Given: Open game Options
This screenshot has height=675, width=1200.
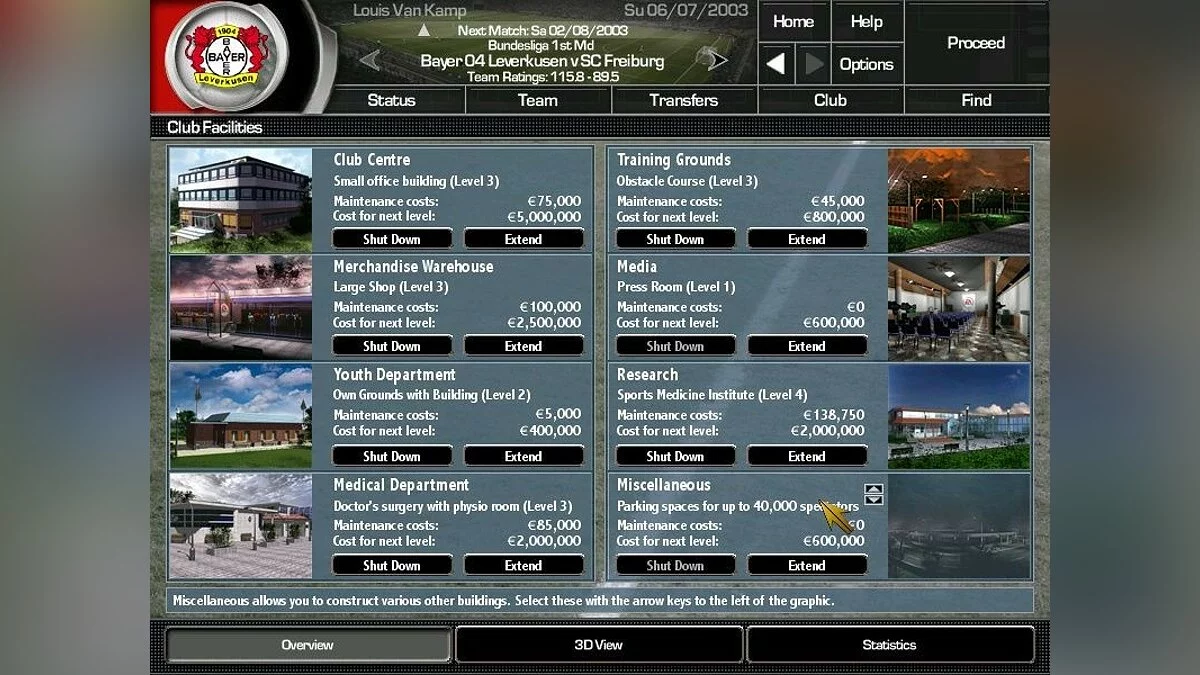Looking at the screenshot, I should (867, 64).
